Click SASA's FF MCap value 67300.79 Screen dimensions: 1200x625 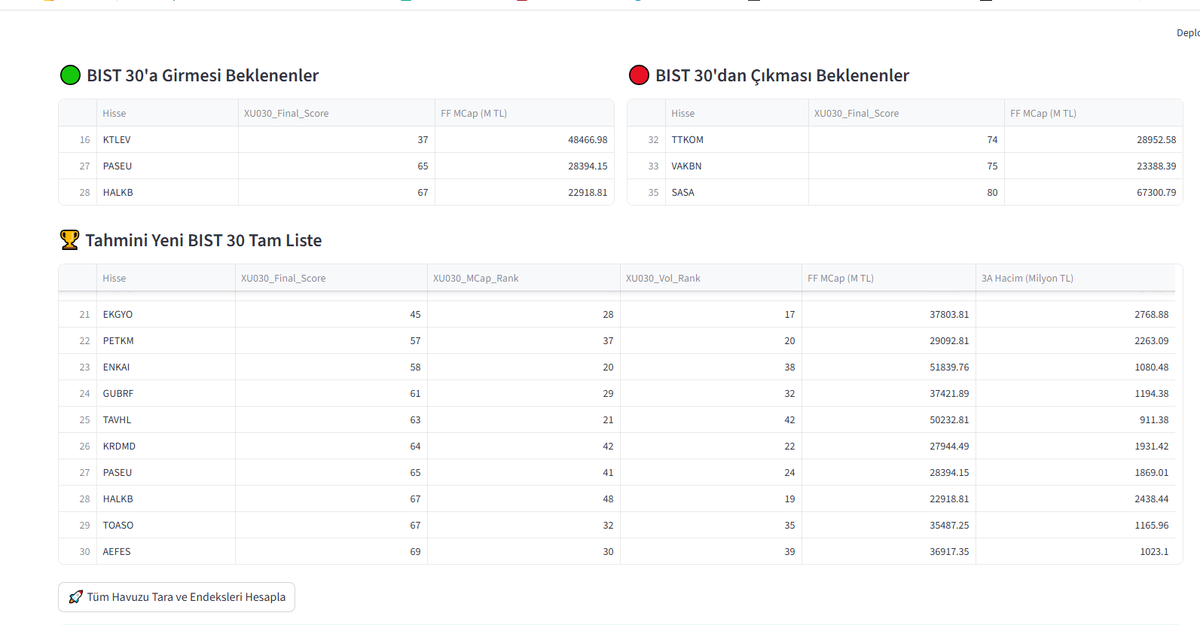point(1093,192)
